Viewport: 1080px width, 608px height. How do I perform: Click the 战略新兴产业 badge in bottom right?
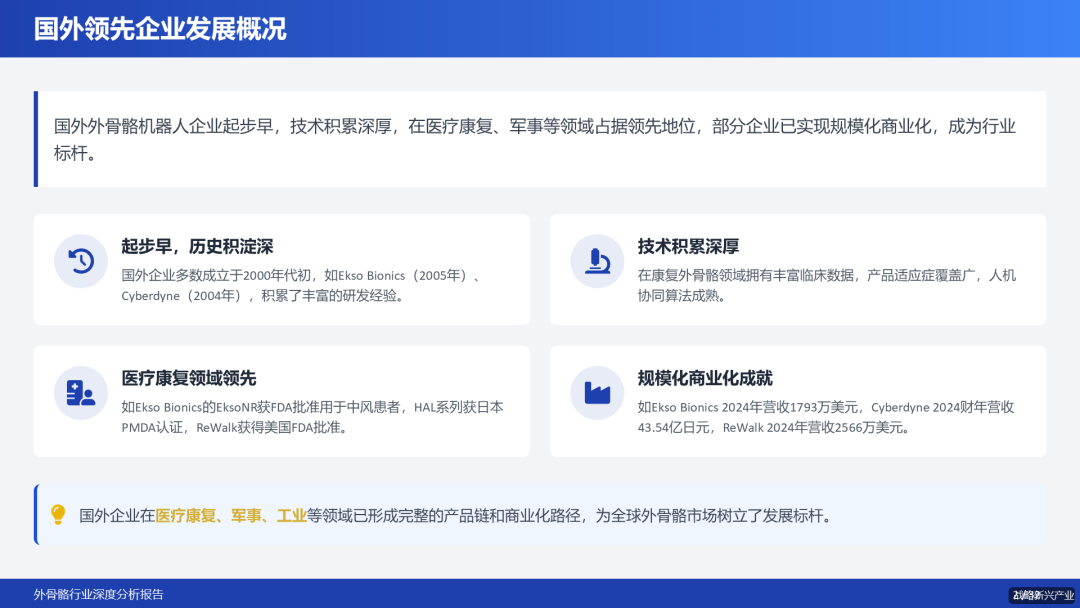[1044, 595]
